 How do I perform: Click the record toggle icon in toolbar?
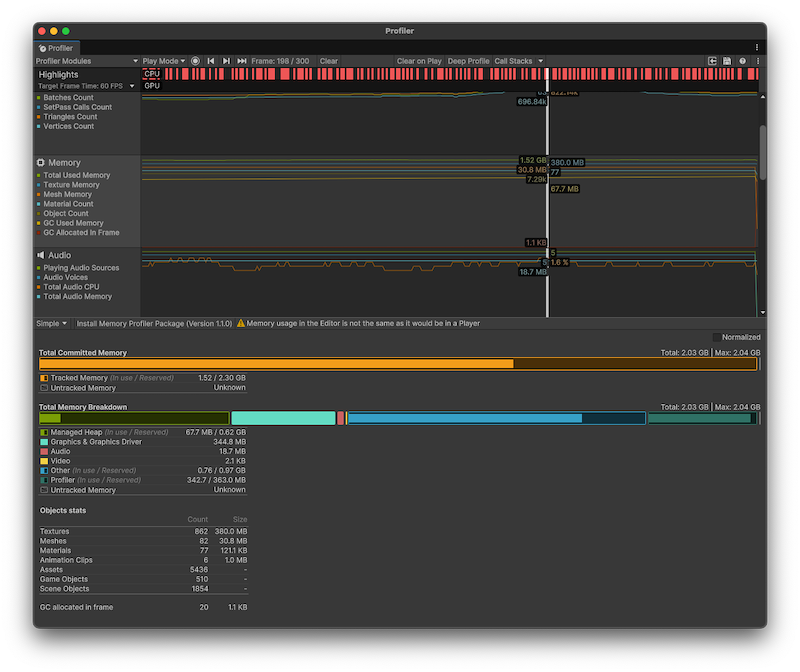(195, 61)
